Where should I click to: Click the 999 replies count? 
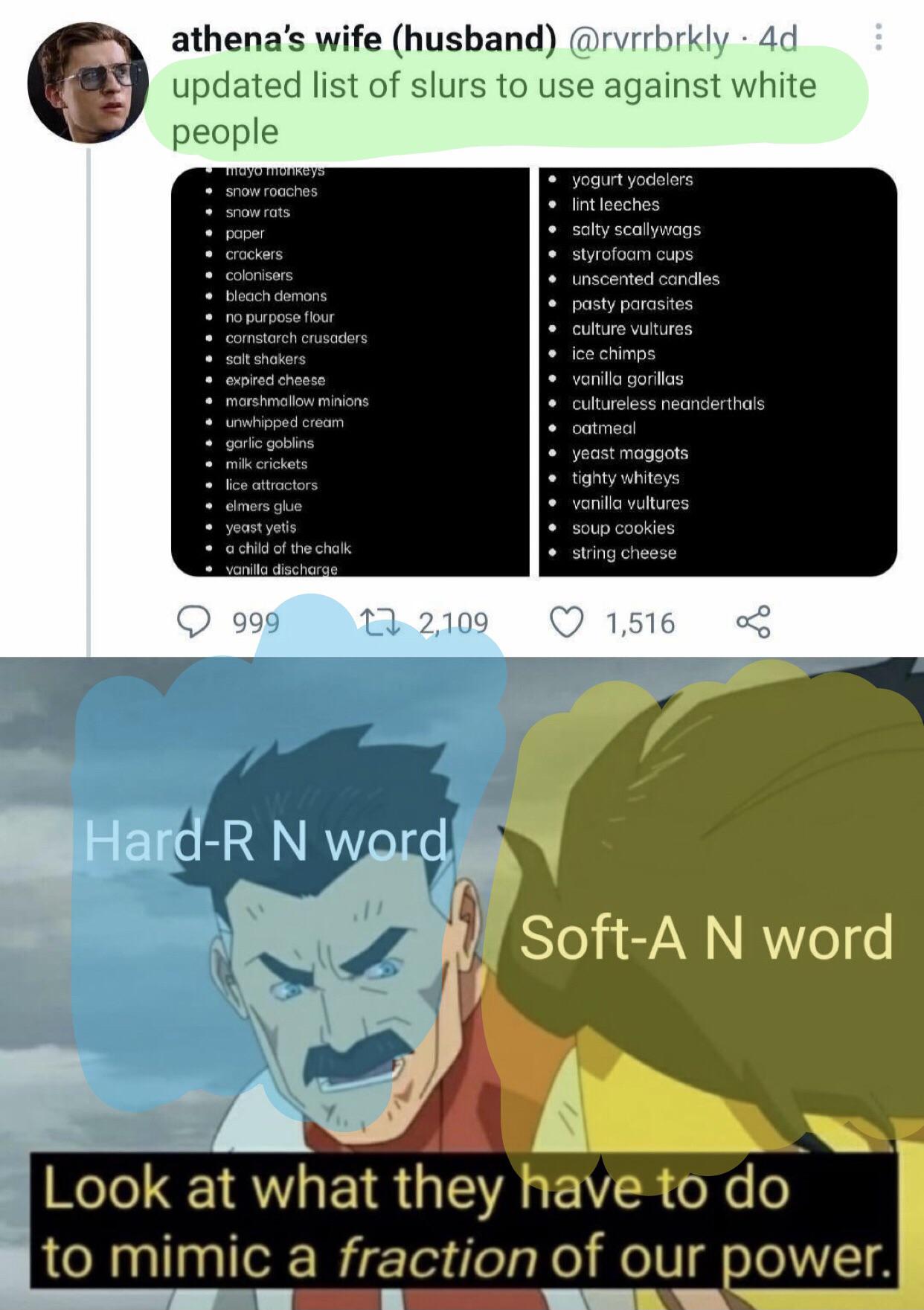point(256,623)
